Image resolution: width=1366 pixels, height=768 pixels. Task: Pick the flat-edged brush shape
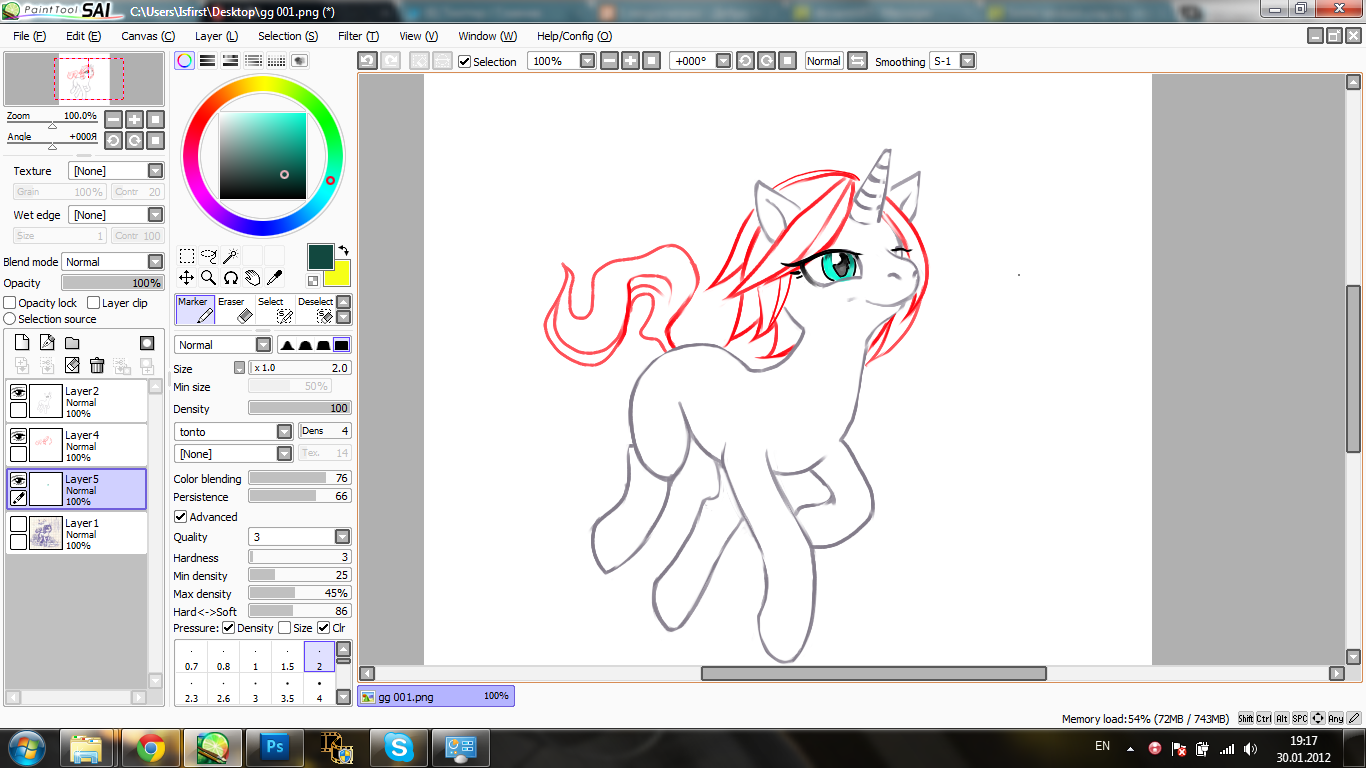pyautogui.click(x=341, y=345)
